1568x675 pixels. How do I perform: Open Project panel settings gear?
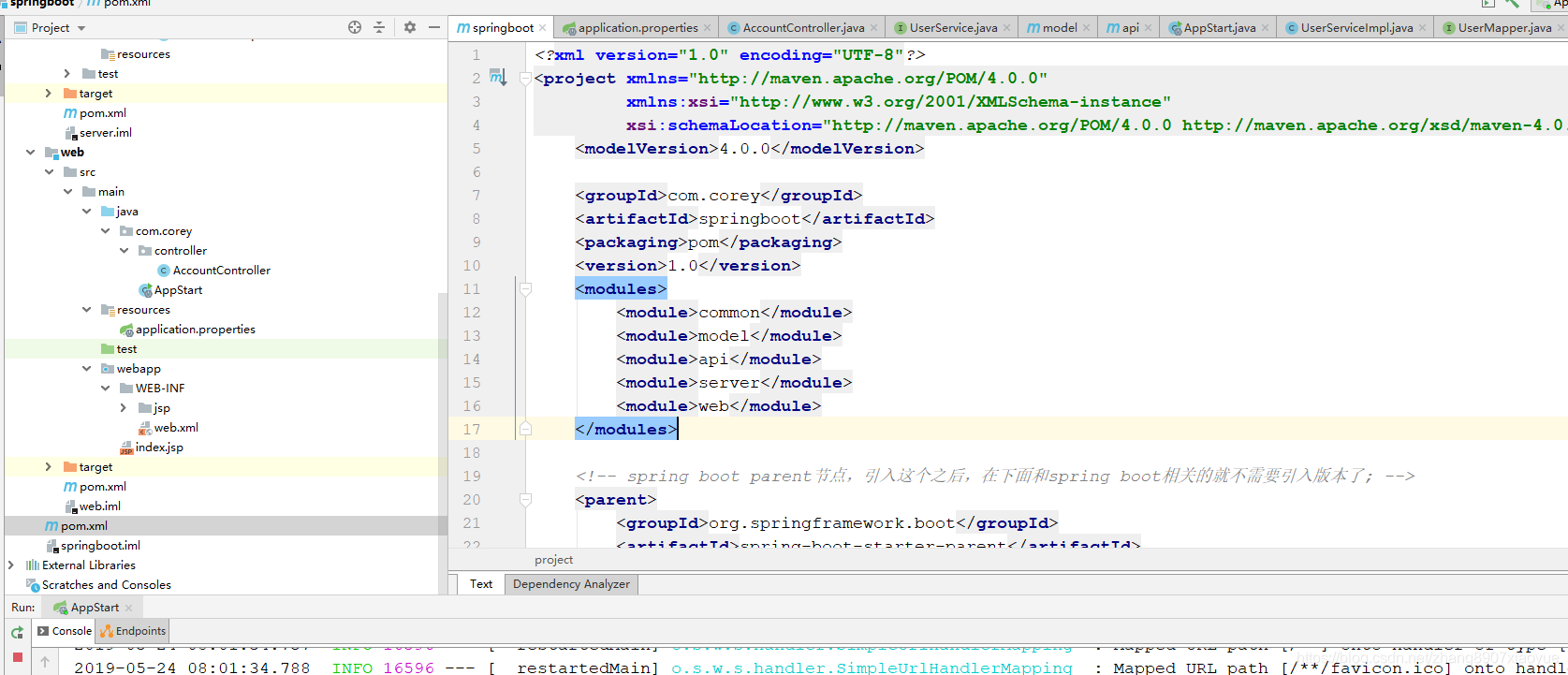pyautogui.click(x=409, y=27)
